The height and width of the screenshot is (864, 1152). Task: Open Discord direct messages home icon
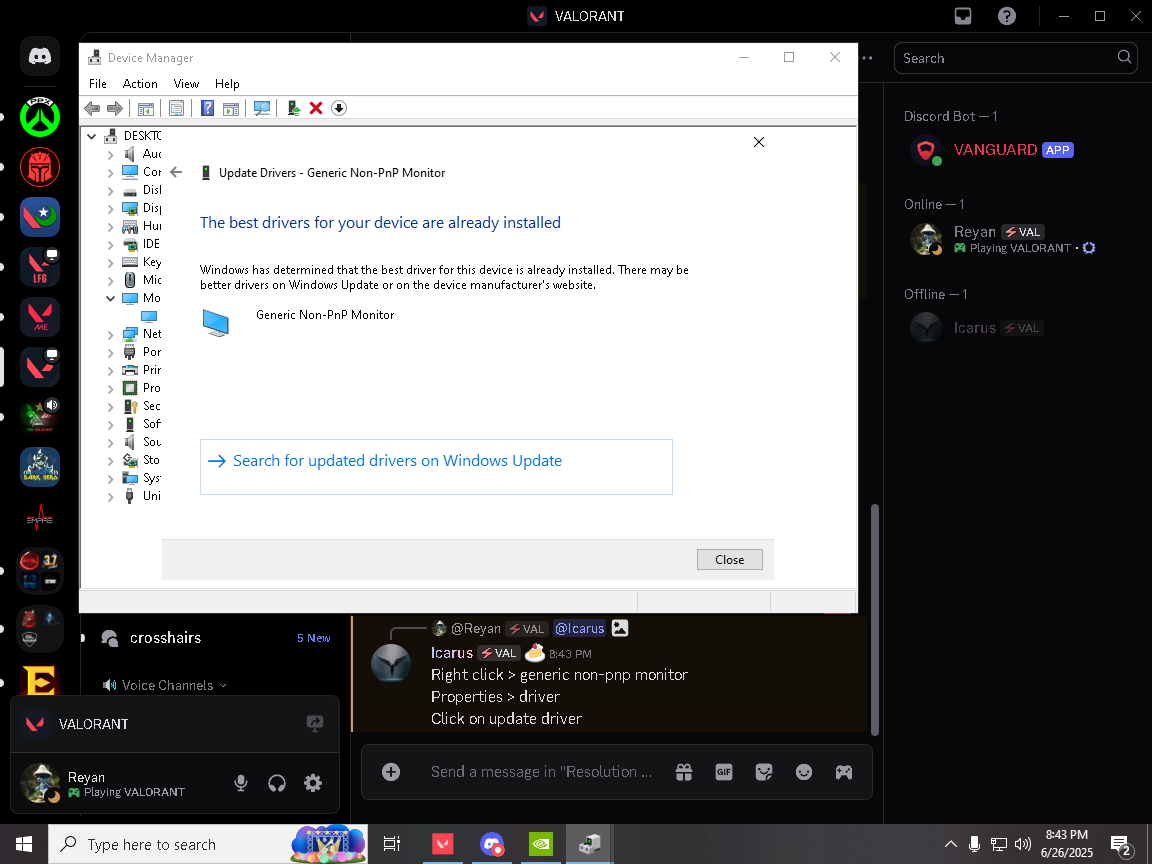click(40, 57)
